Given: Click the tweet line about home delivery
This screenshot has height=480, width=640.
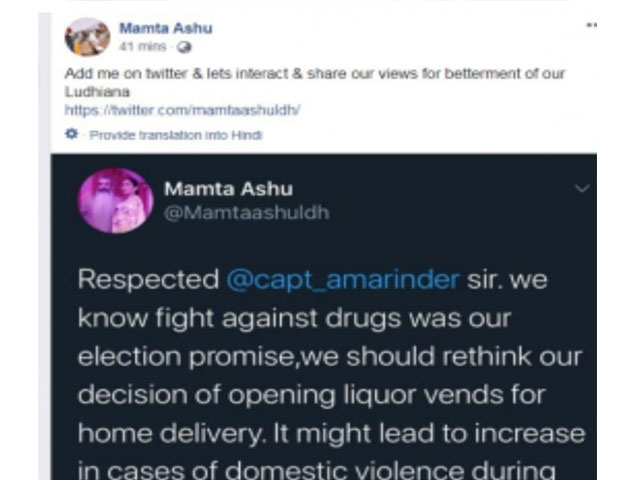Looking at the screenshot, I should tap(331, 433).
